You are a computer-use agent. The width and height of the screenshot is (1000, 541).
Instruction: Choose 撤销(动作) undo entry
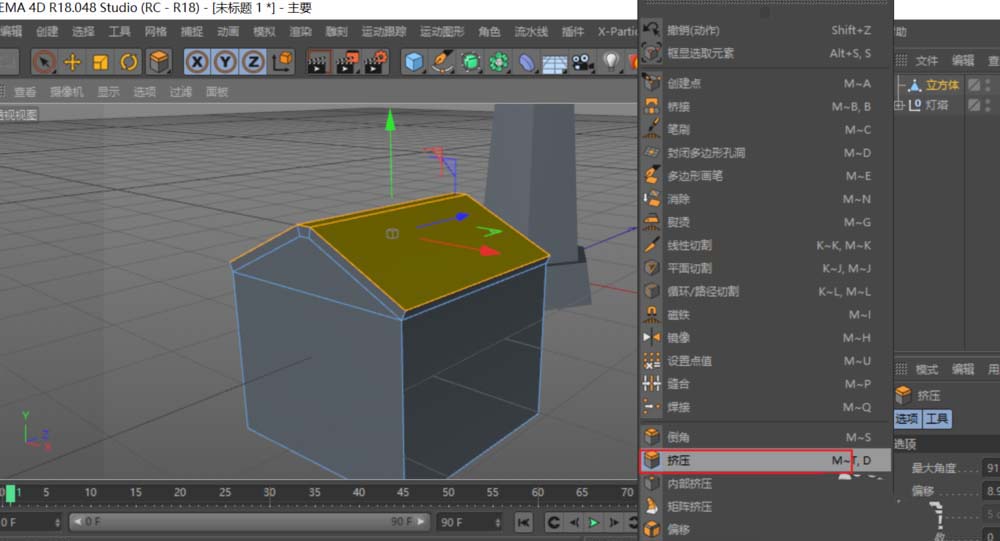pyautogui.click(x=764, y=30)
